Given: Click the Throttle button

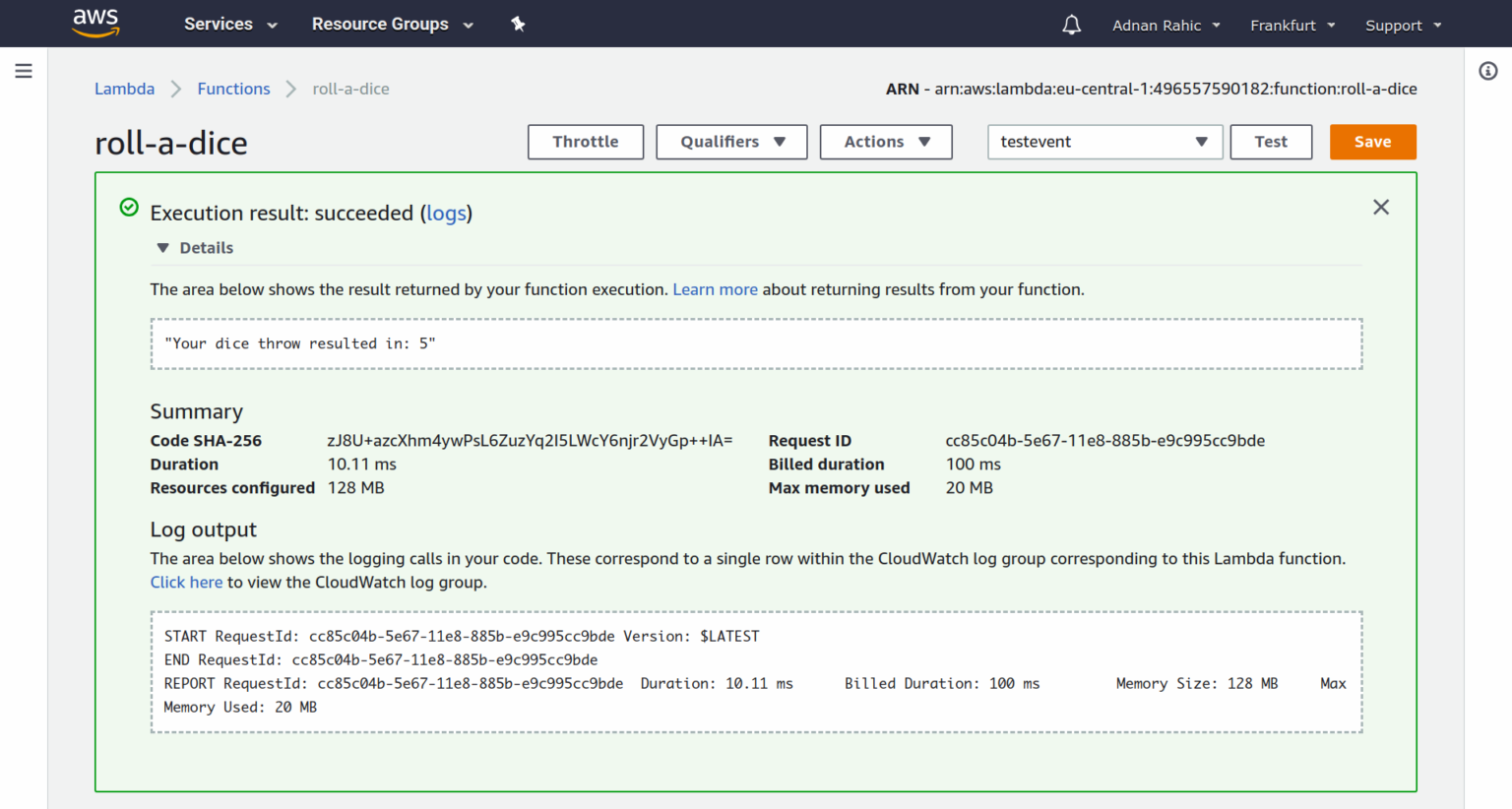Looking at the screenshot, I should [x=585, y=141].
